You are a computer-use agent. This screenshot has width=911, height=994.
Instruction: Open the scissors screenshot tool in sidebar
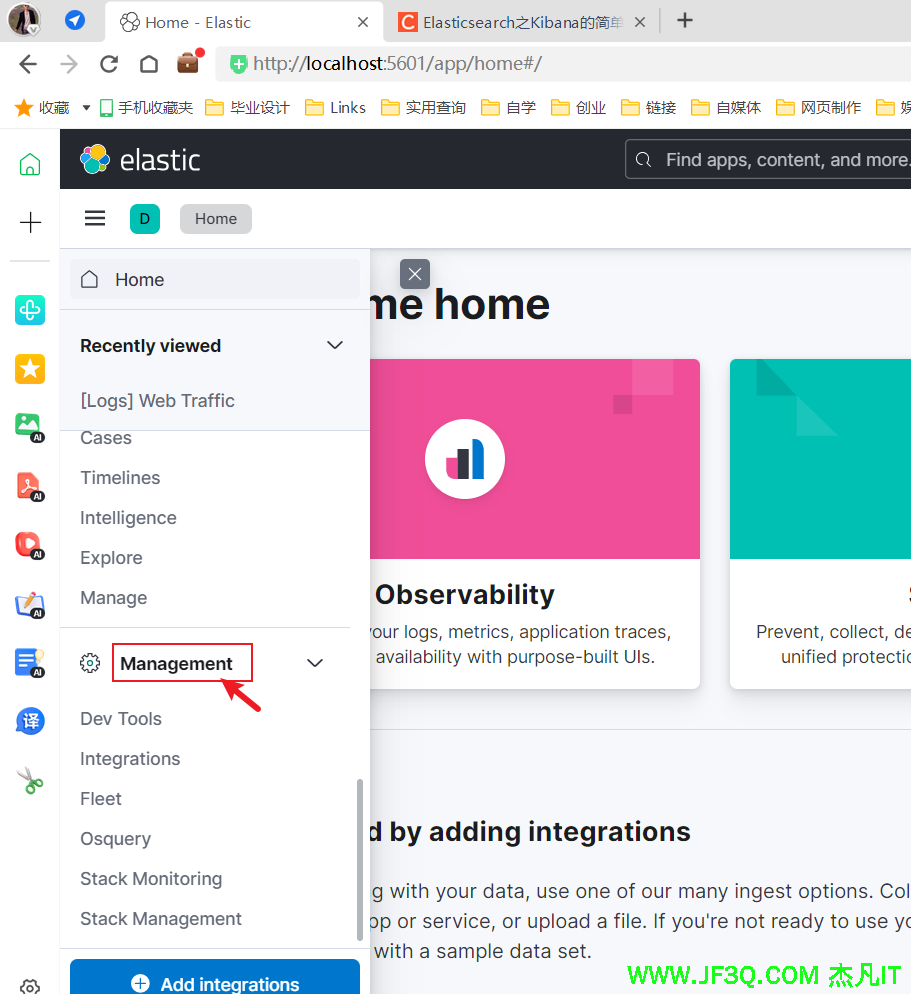point(30,780)
